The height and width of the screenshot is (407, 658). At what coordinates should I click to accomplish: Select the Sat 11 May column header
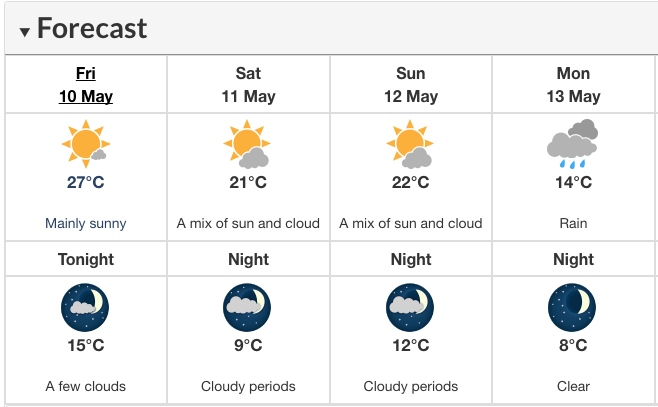pos(248,85)
